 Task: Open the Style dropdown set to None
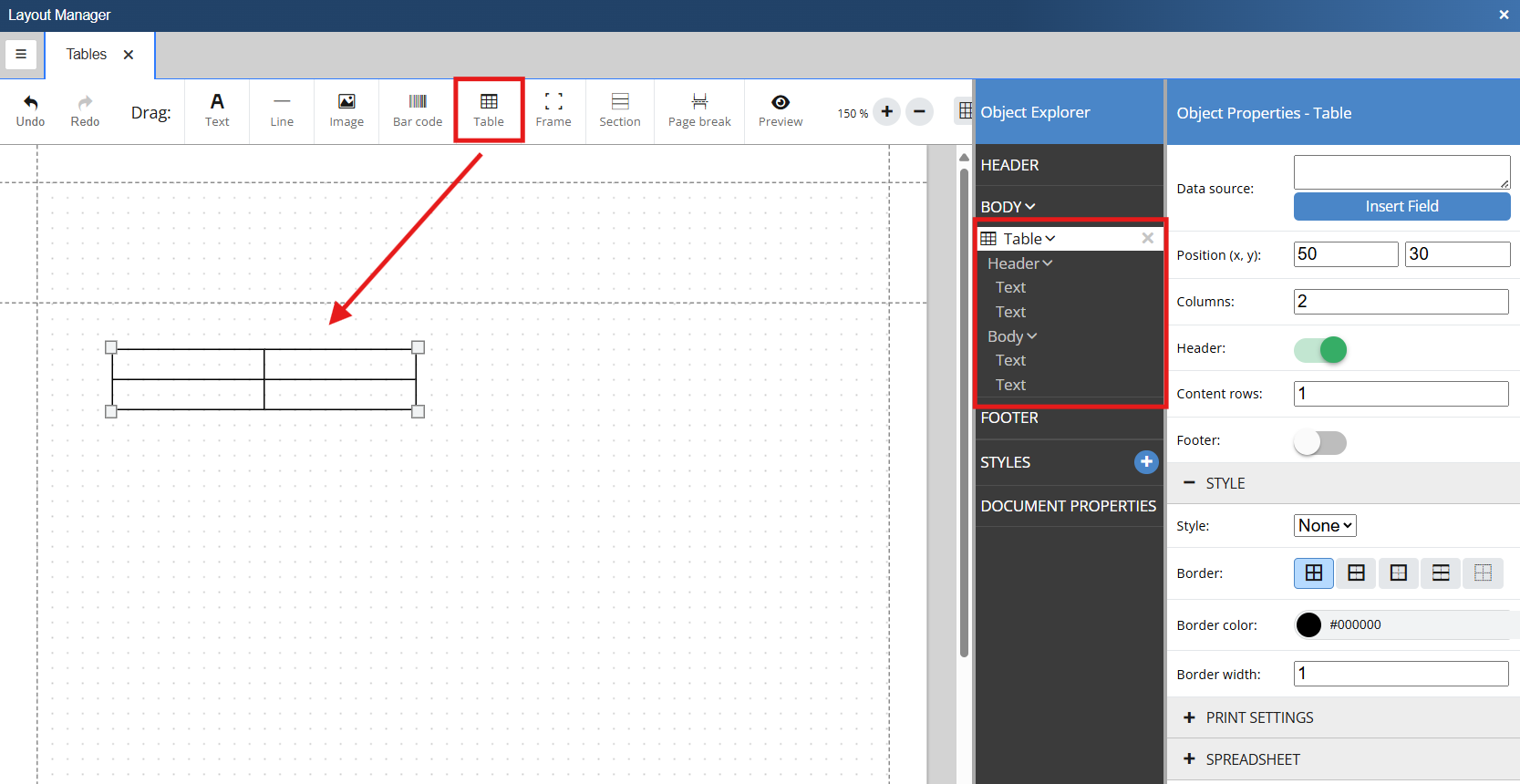(x=1325, y=526)
